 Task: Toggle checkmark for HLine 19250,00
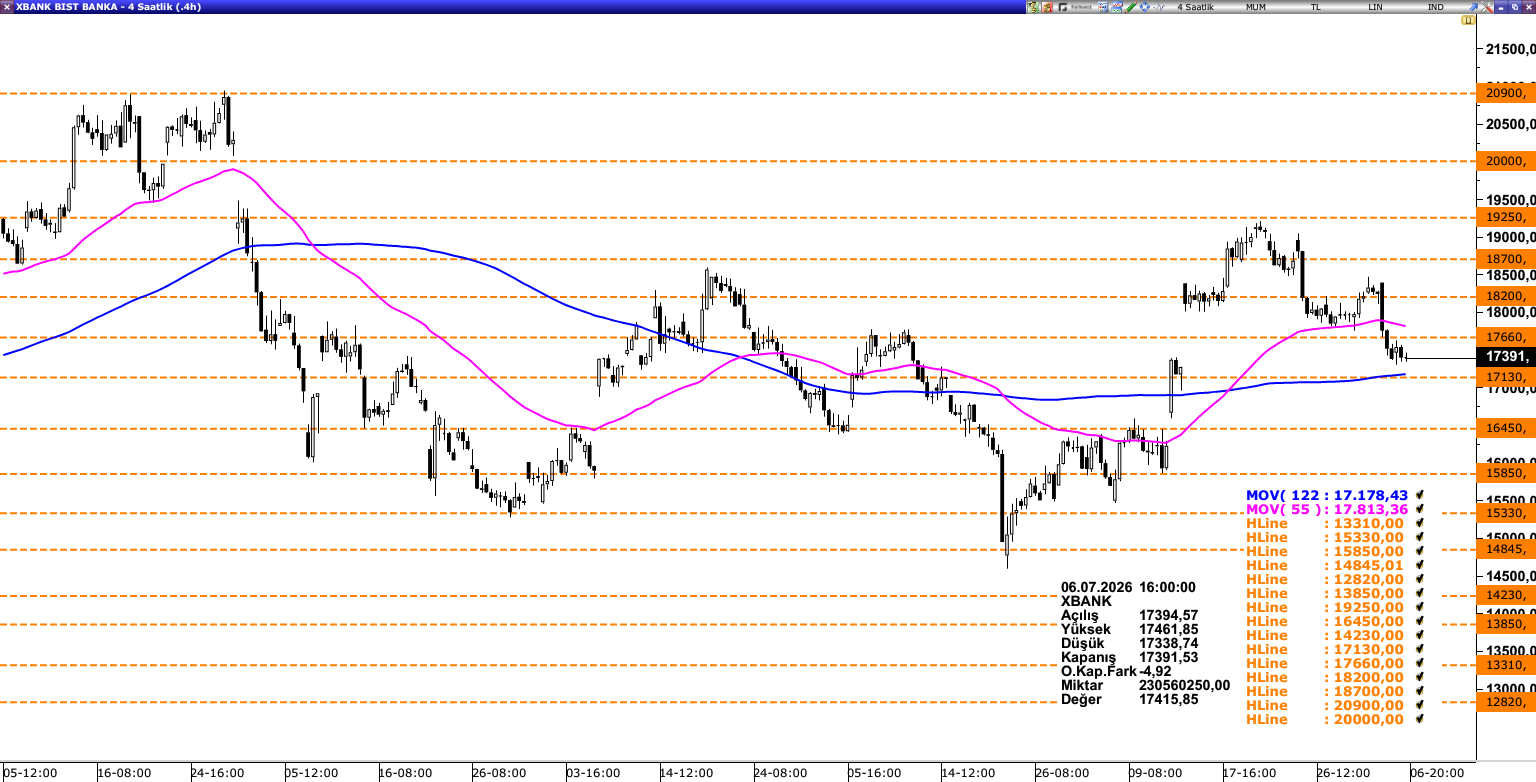(1419, 607)
